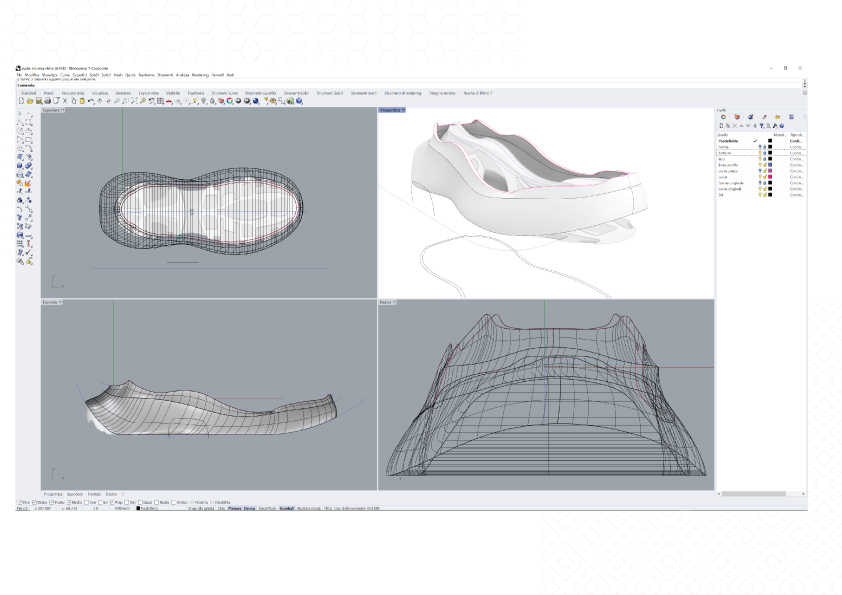The image size is (842, 595).
Task: Click the Open file folder icon
Action: click(30, 101)
